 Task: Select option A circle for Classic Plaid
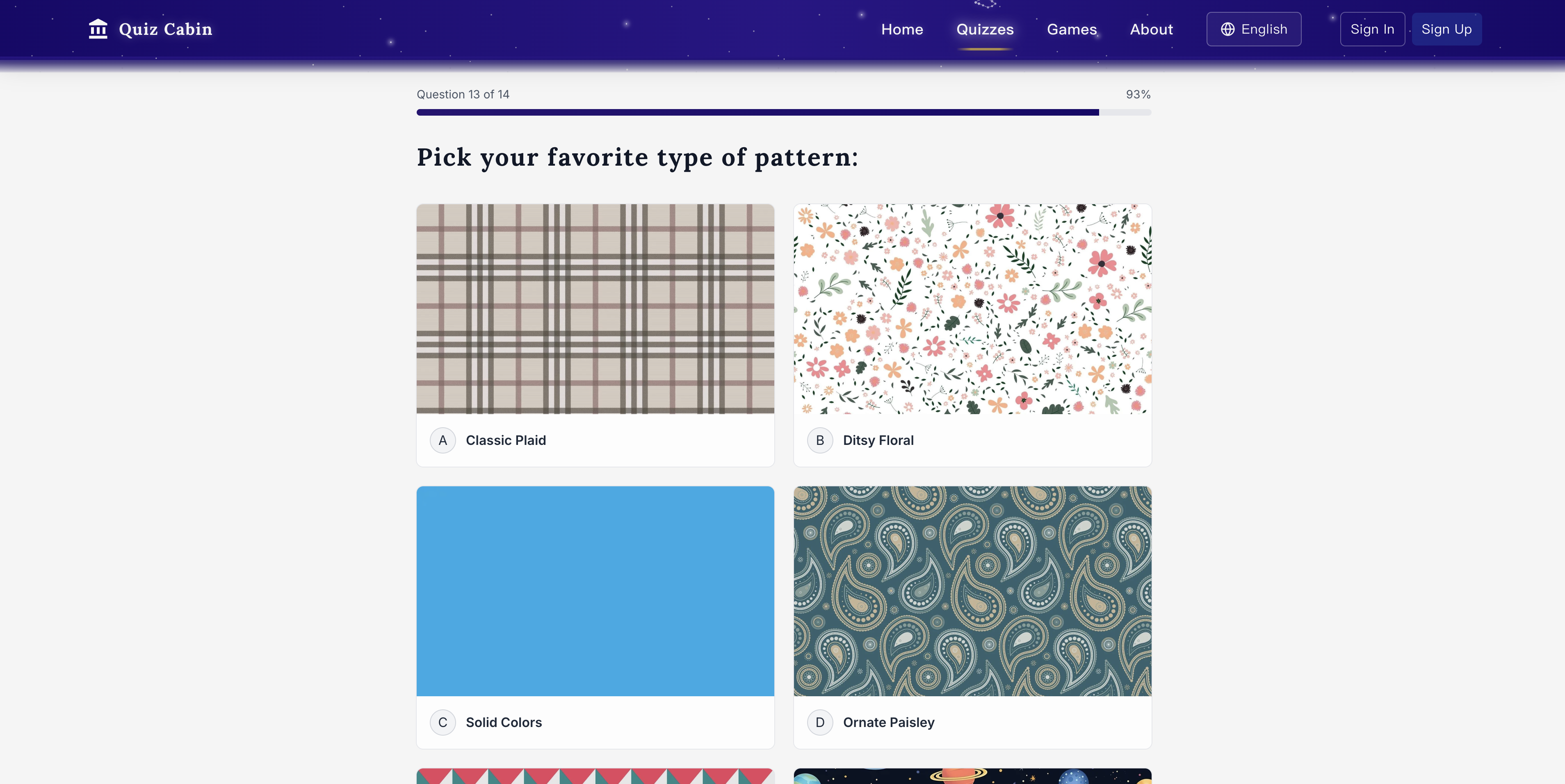[443, 440]
